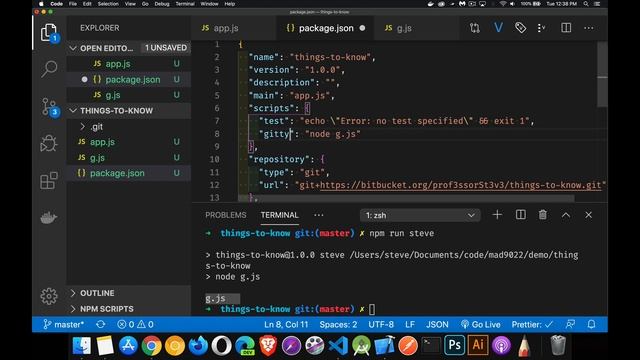Open the notifications bell in the status bar
The width and height of the screenshot is (640, 360).
click(591, 324)
